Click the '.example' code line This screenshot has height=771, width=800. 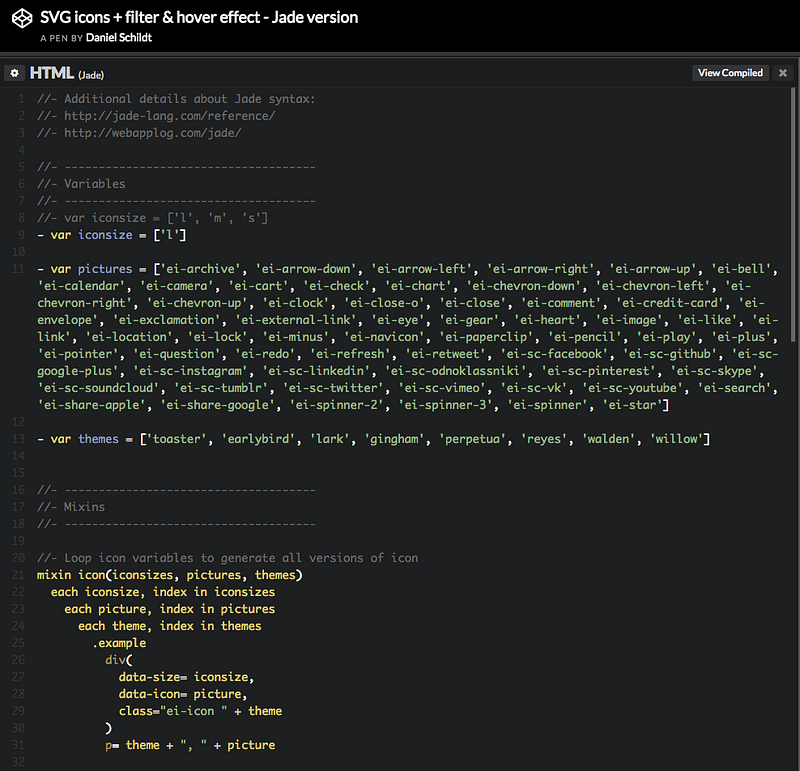[119, 643]
